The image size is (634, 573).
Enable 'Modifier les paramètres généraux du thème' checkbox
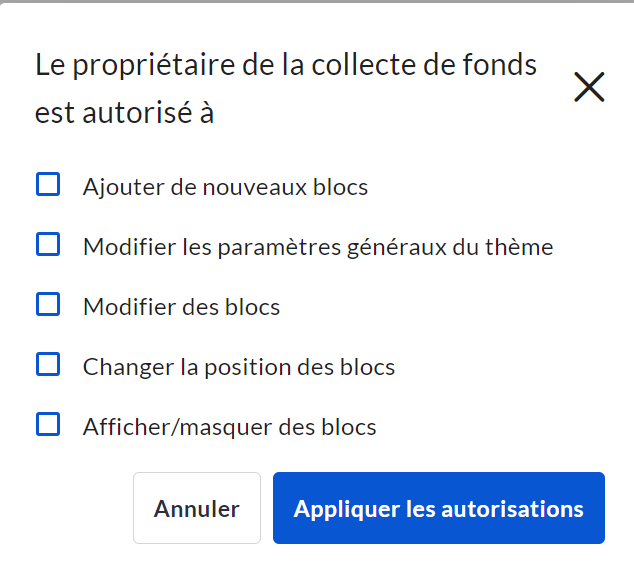(48, 245)
